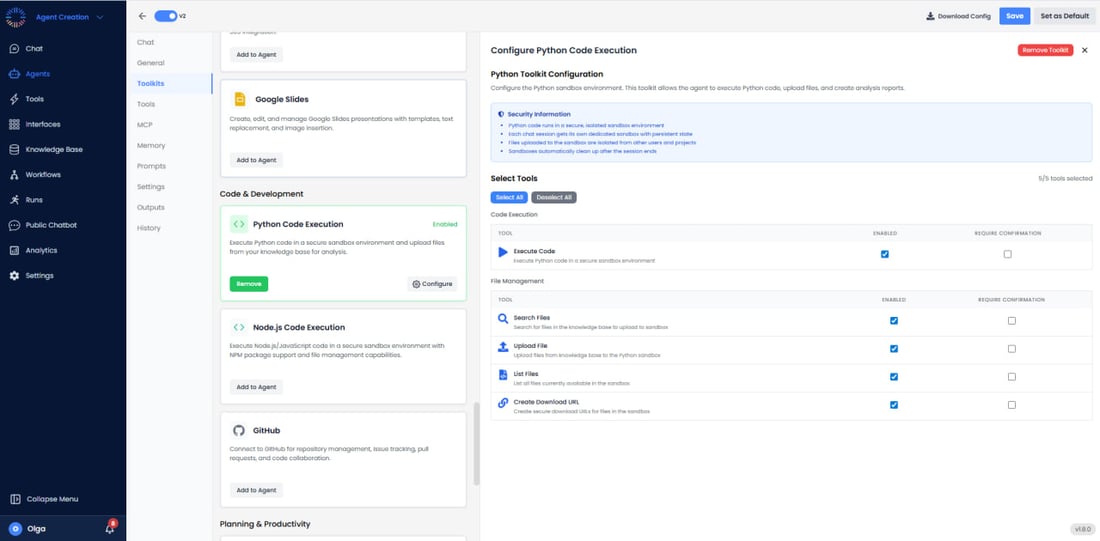
Task: Add Google Slides to agent
Action: click(256, 160)
